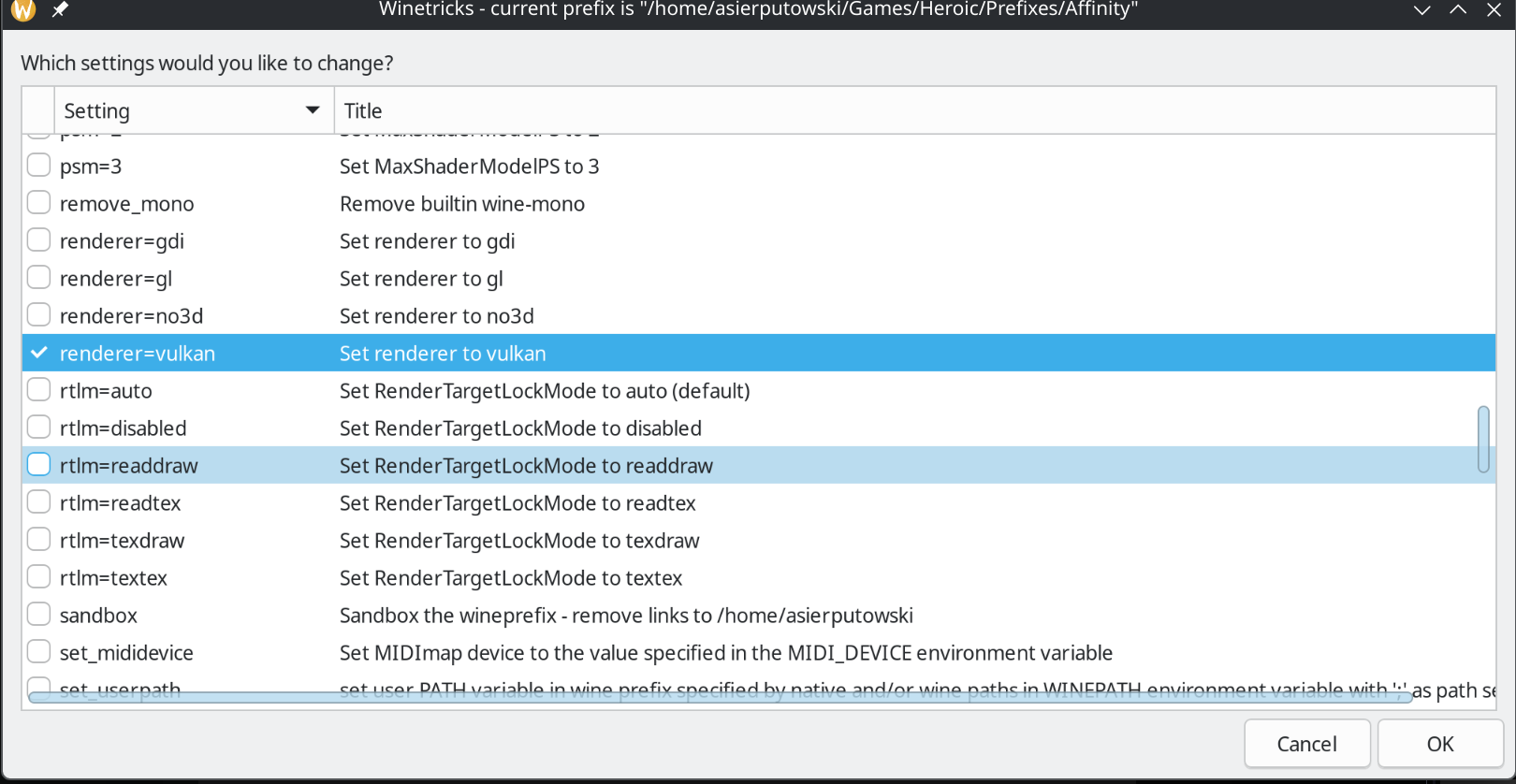The width and height of the screenshot is (1516, 784).
Task: Click the vertical scrollbar thumb
Action: pos(1483,439)
